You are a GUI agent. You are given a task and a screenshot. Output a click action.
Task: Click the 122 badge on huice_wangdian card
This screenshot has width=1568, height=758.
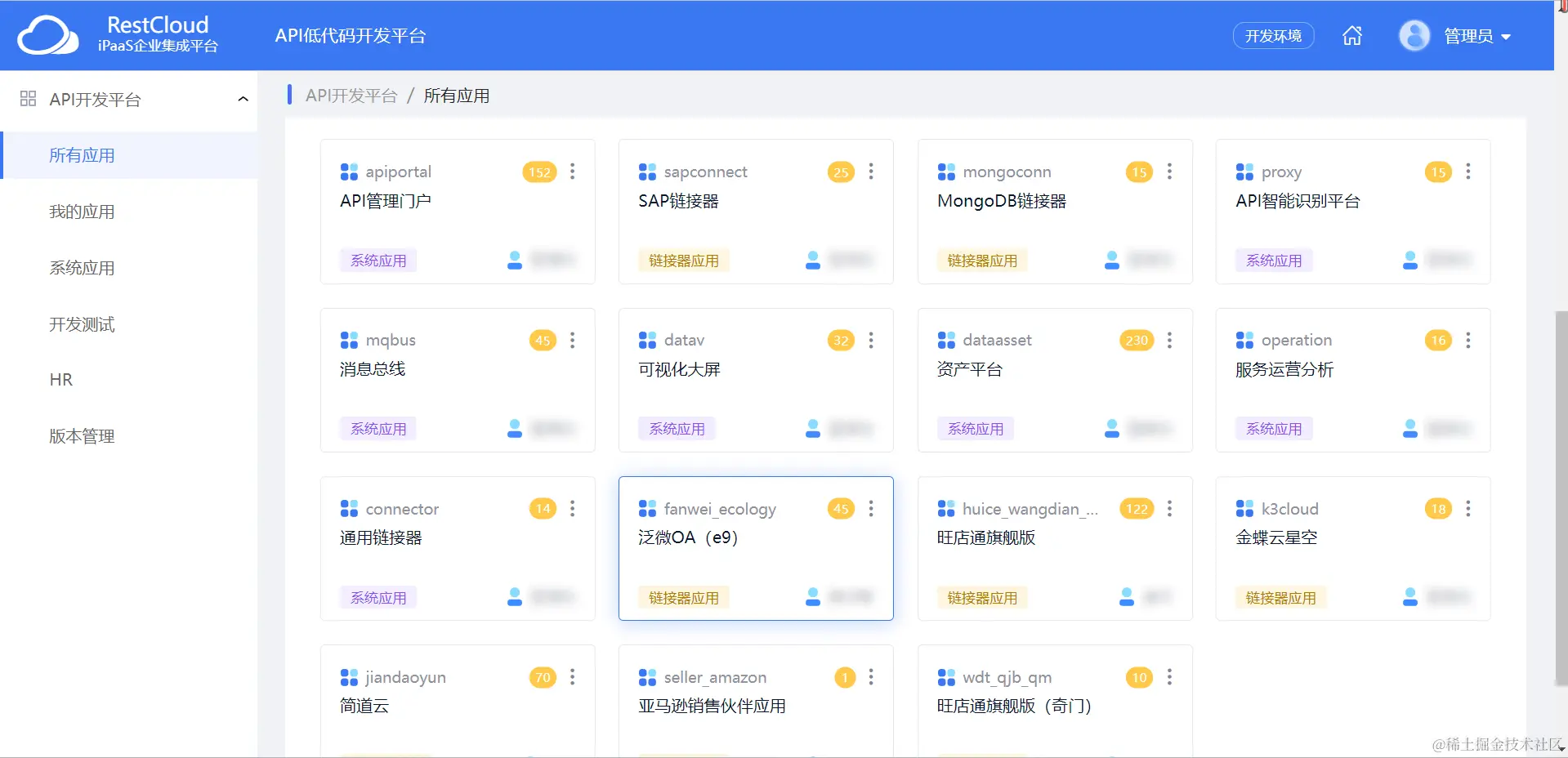pyautogui.click(x=1137, y=509)
